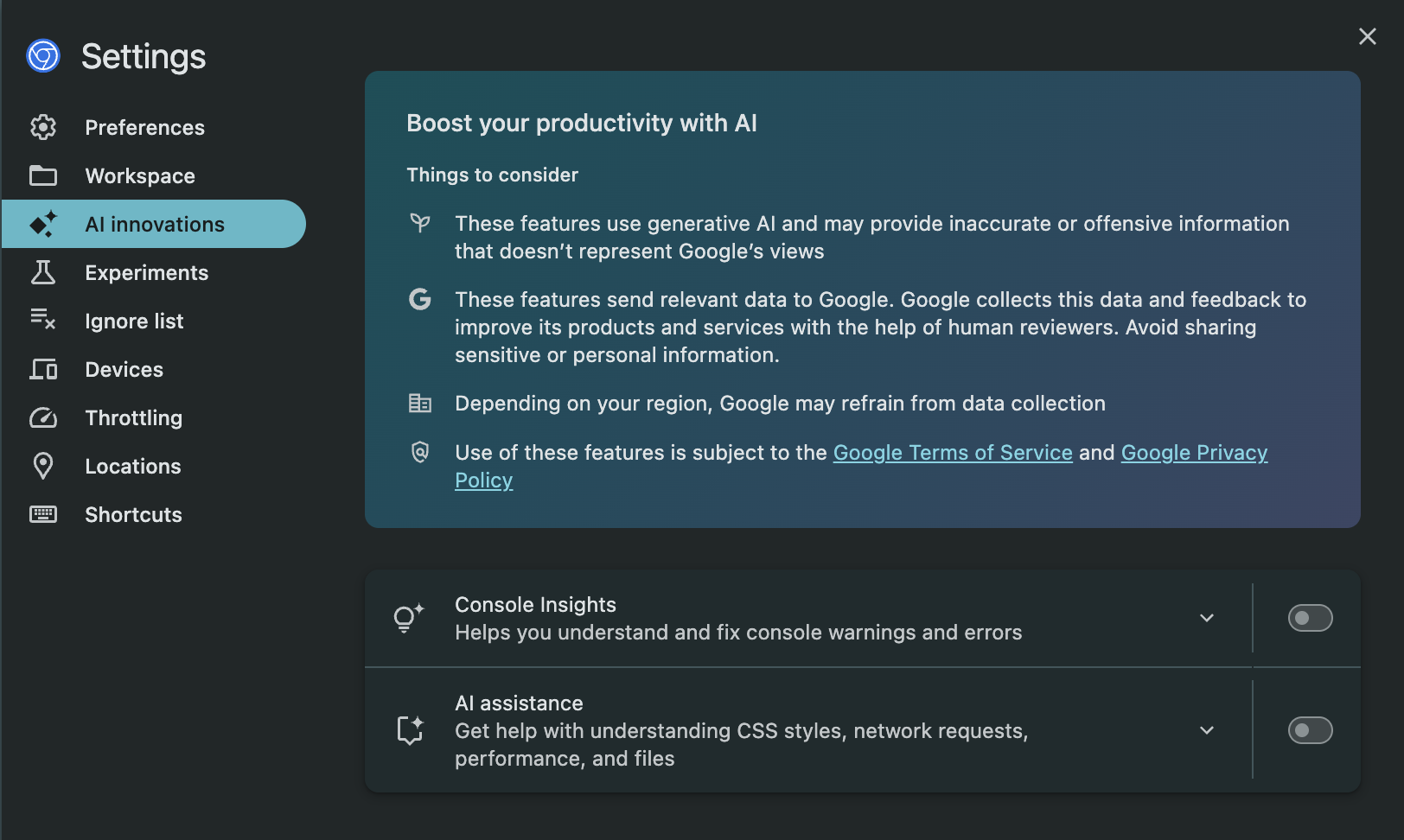The height and width of the screenshot is (840, 1404).
Task: Enable the Console Insights toggle
Action: click(1310, 618)
